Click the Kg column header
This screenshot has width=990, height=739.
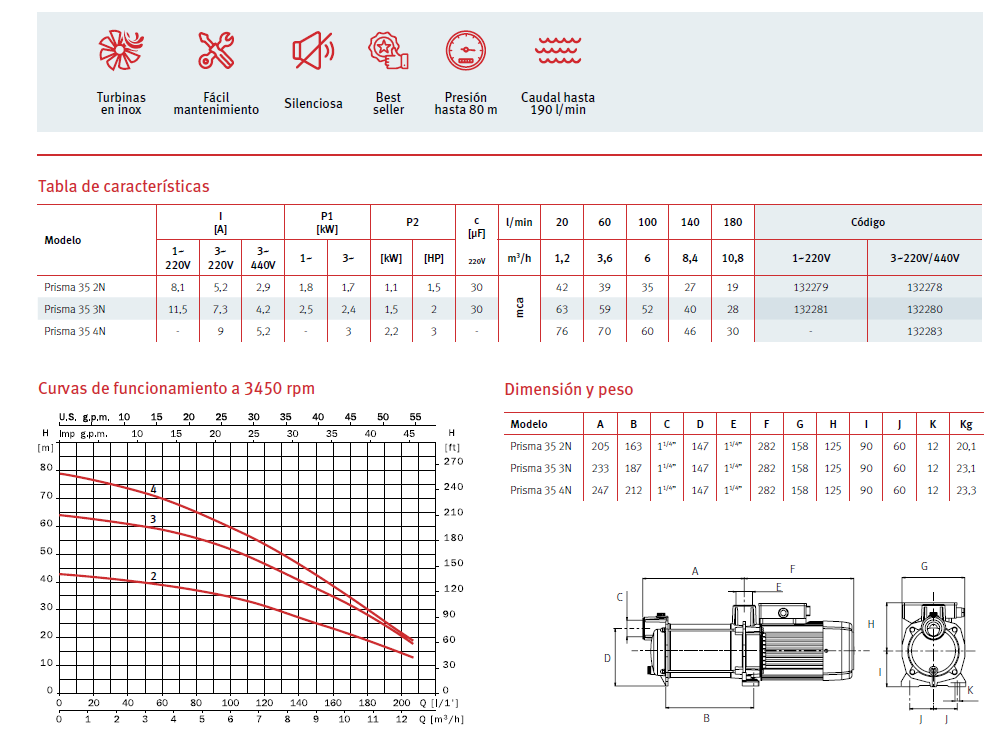click(x=966, y=424)
